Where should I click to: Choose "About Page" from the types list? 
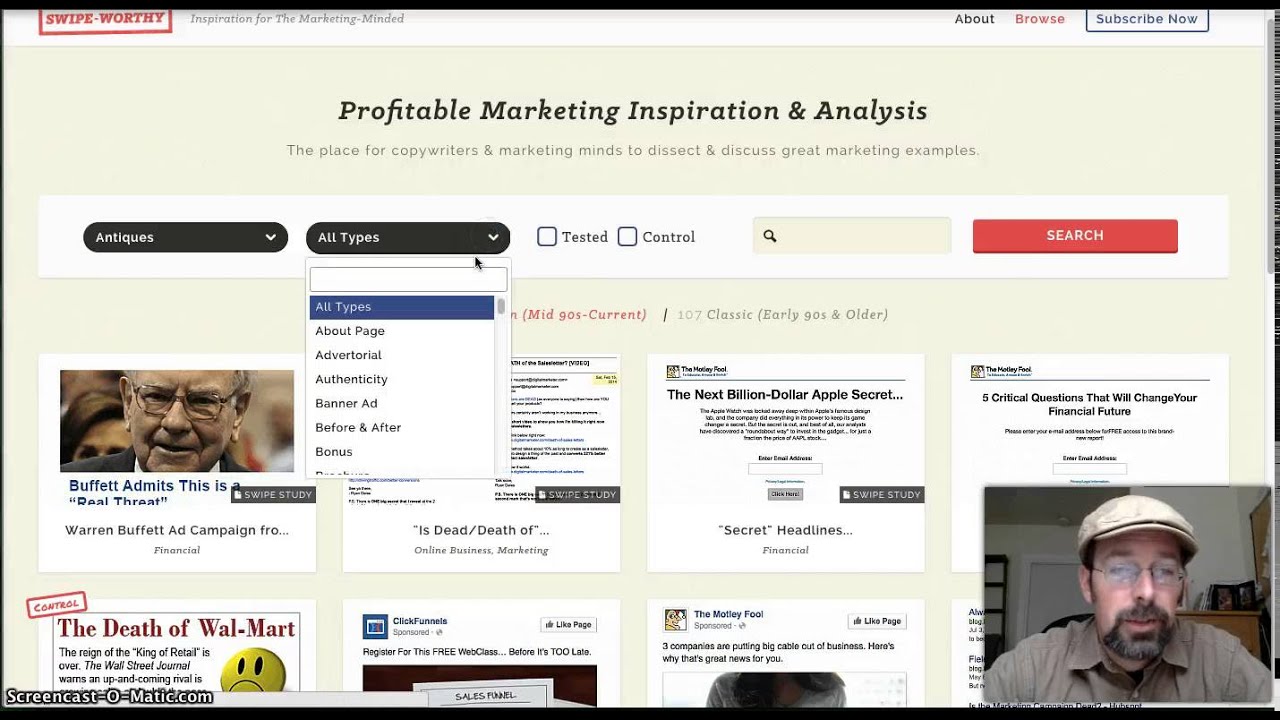pos(401,331)
